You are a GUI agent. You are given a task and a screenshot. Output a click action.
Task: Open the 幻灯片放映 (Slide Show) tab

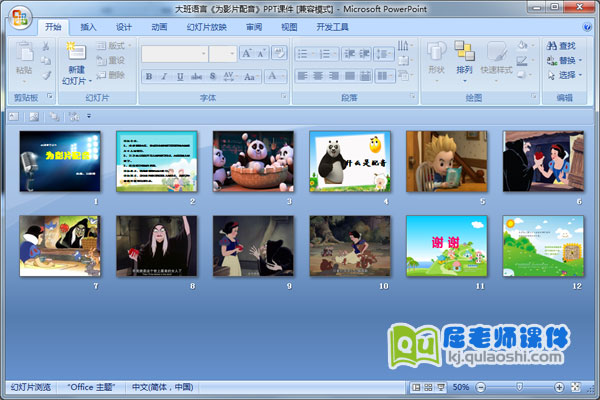point(207,27)
